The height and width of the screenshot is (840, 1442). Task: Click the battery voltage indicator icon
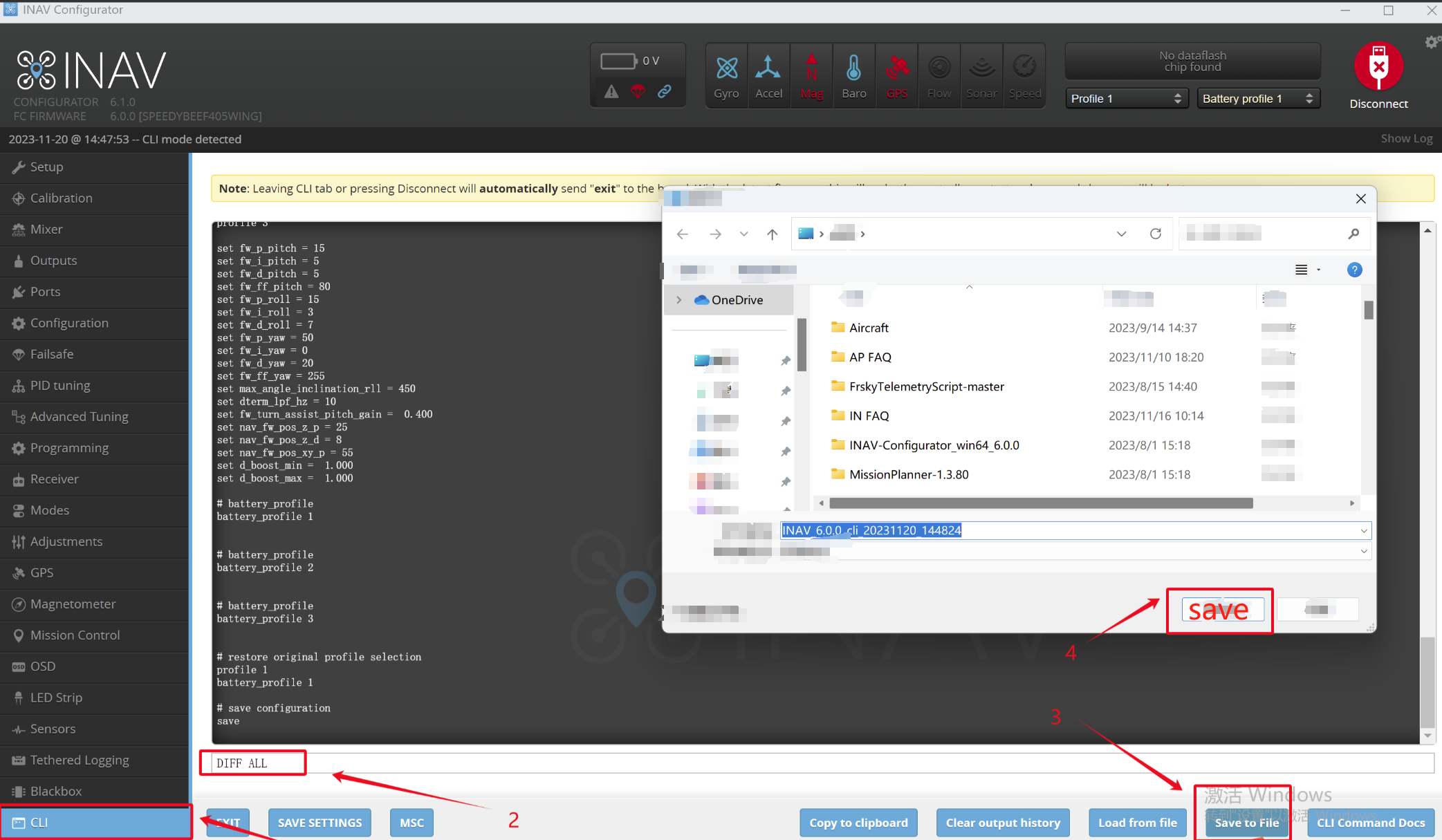(x=618, y=61)
